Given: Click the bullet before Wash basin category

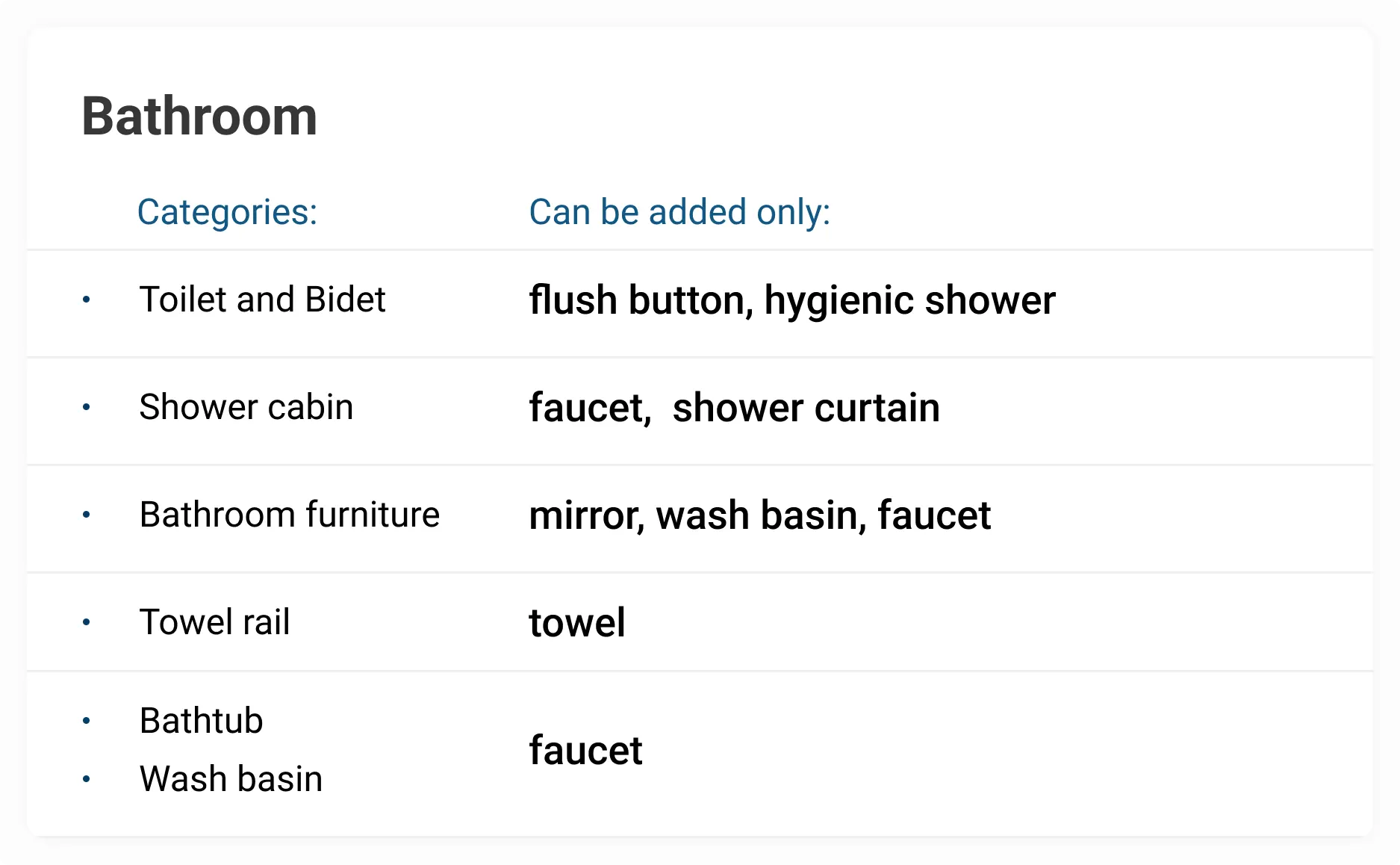Looking at the screenshot, I should [87, 780].
